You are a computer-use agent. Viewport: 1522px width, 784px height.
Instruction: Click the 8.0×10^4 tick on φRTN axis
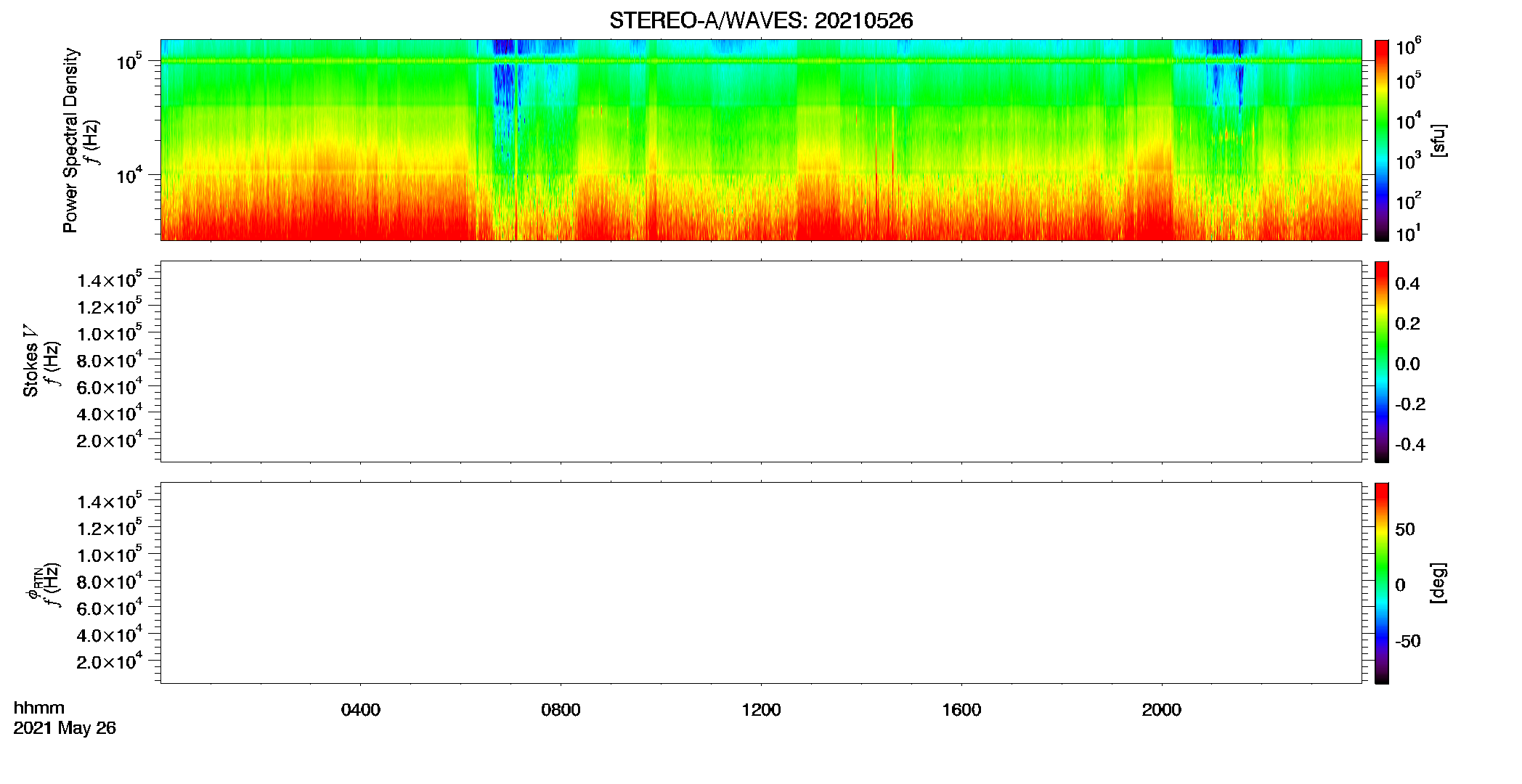[x=109, y=581]
